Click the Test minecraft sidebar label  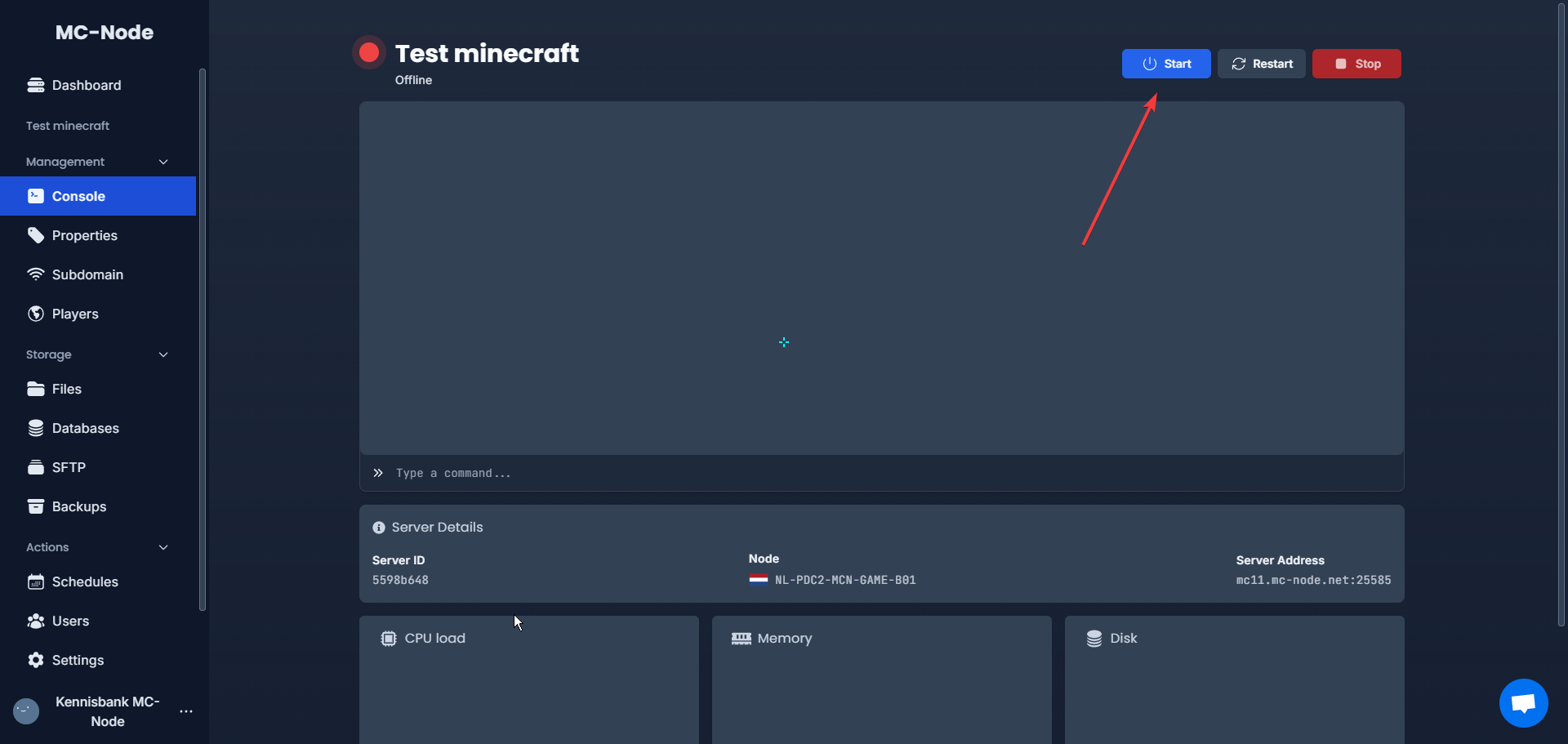pyautogui.click(x=68, y=126)
